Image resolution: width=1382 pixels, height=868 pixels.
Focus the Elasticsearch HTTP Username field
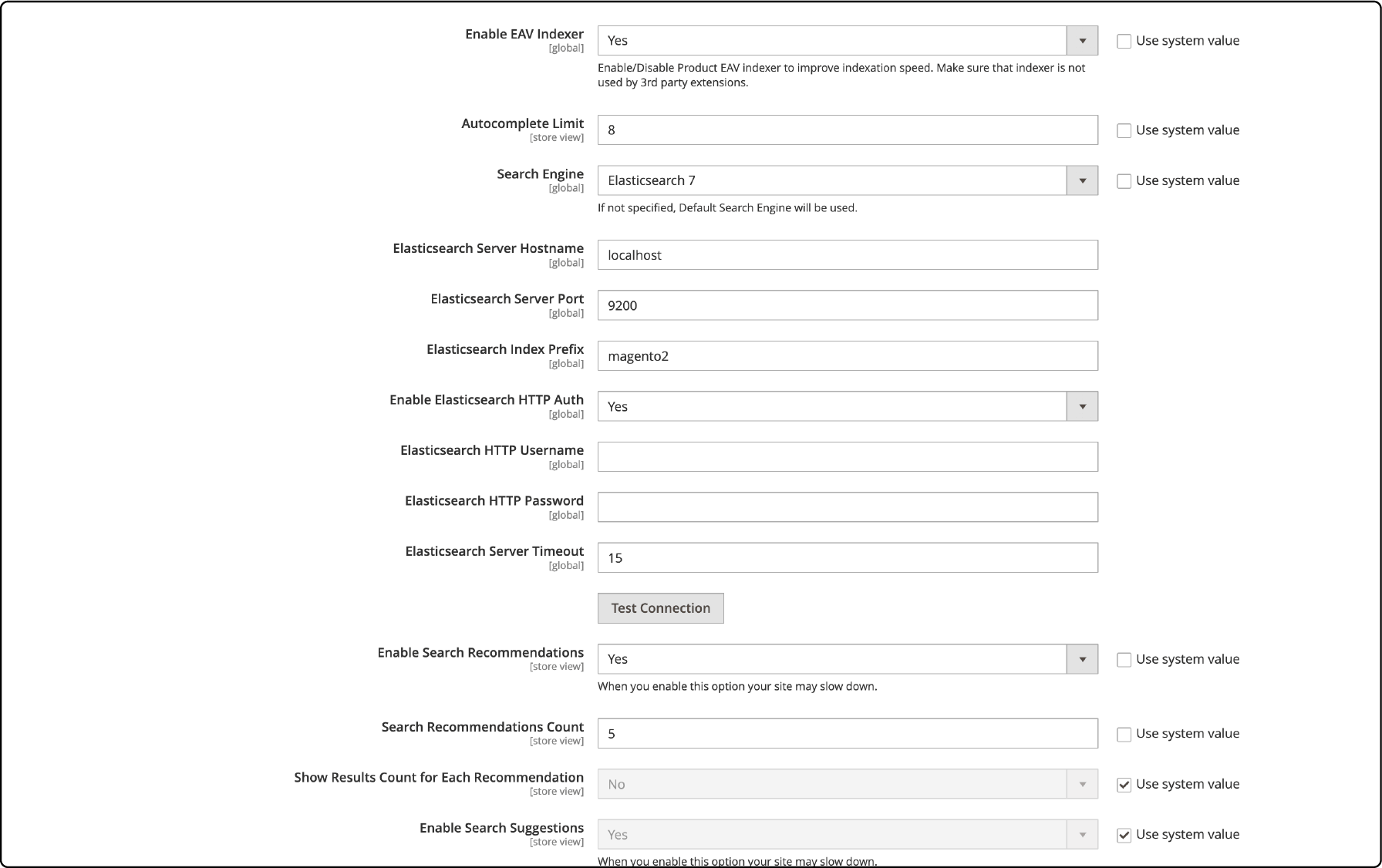click(x=848, y=456)
